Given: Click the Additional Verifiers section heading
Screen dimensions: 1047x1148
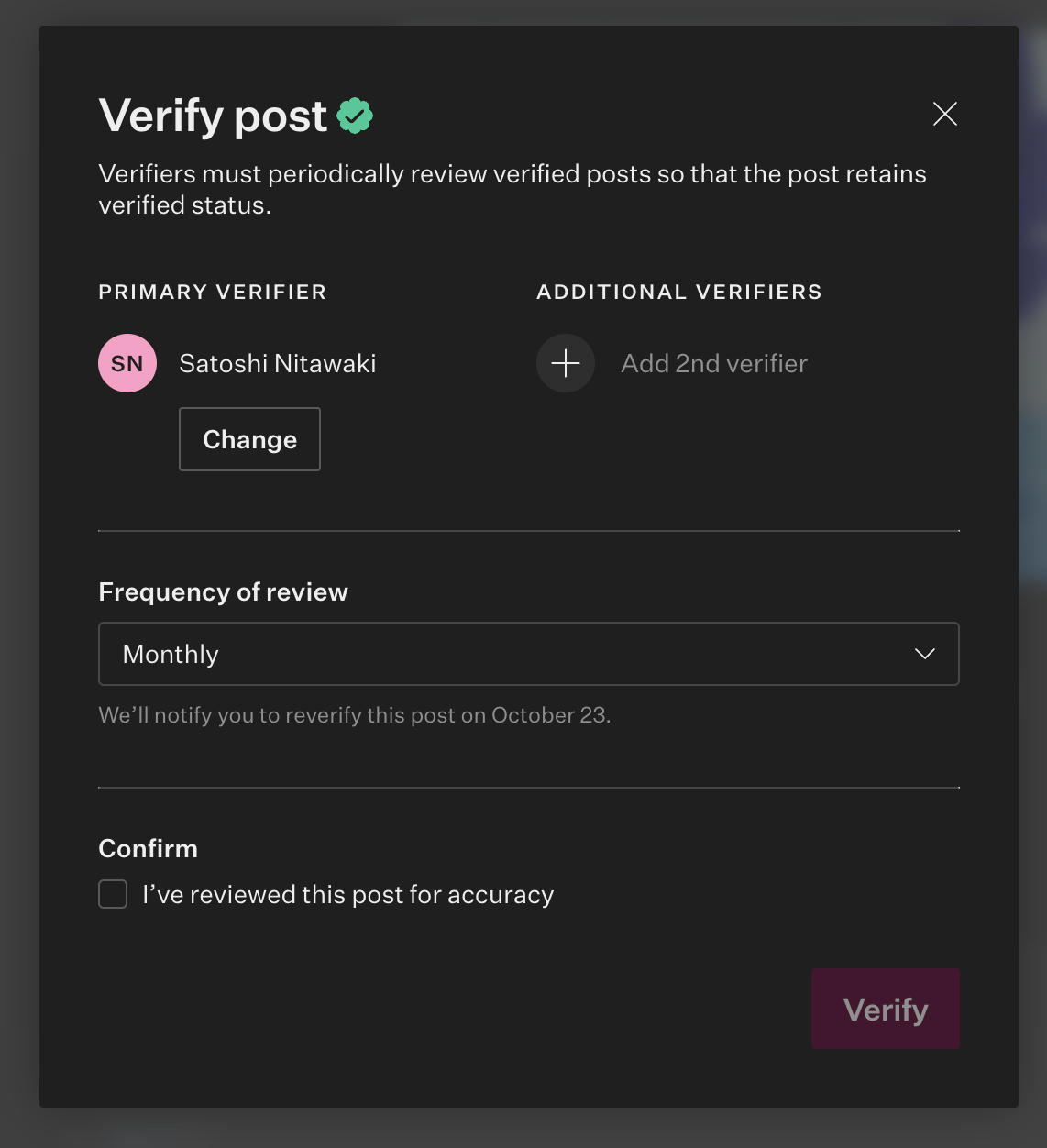Looking at the screenshot, I should tap(678, 292).
